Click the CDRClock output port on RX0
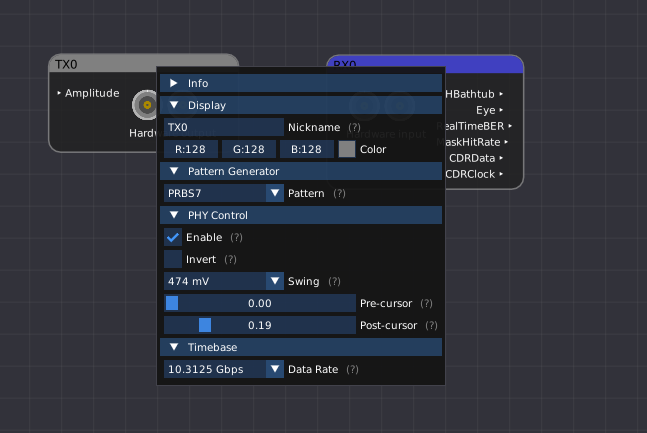This screenshot has height=433, width=647. pyautogui.click(x=501, y=174)
